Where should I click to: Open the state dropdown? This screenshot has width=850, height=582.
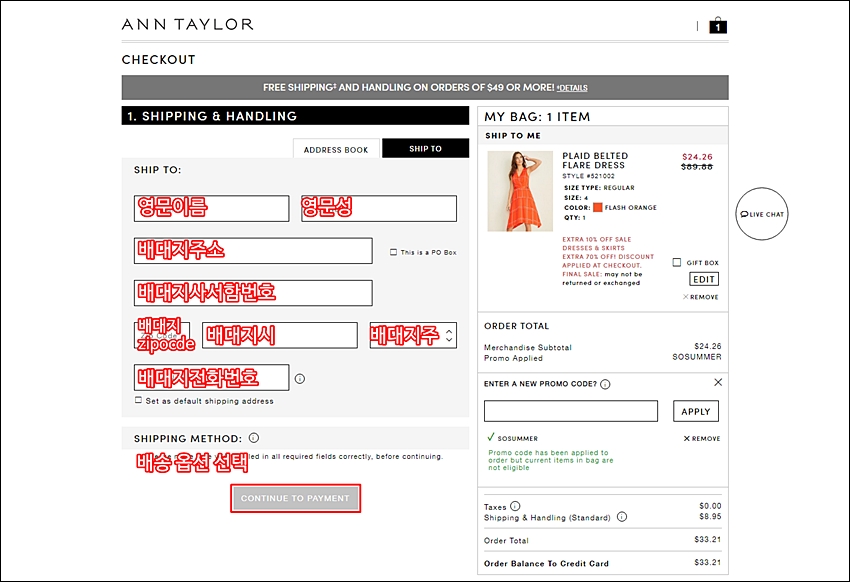[x=413, y=335]
